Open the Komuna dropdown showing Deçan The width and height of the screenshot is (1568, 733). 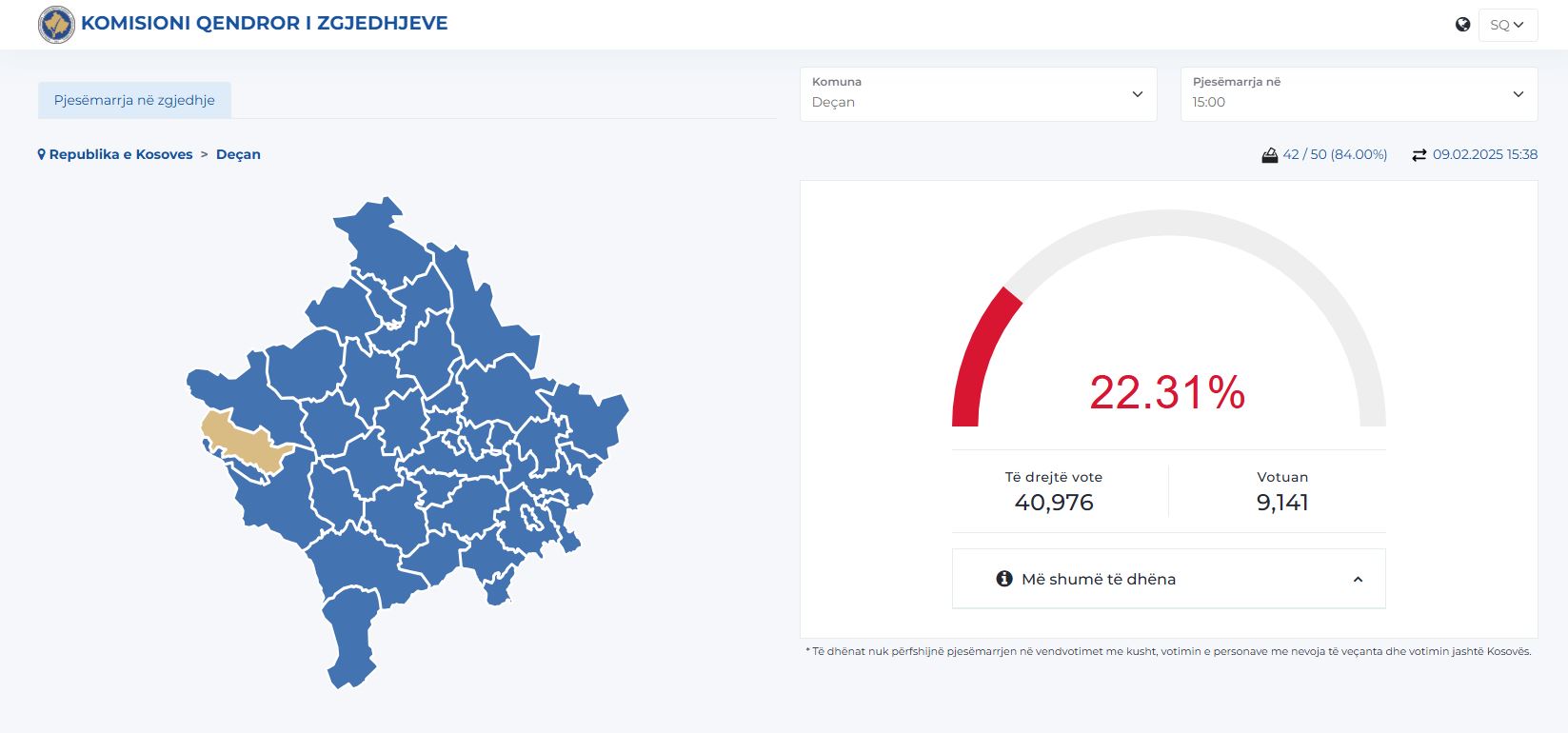tap(978, 93)
